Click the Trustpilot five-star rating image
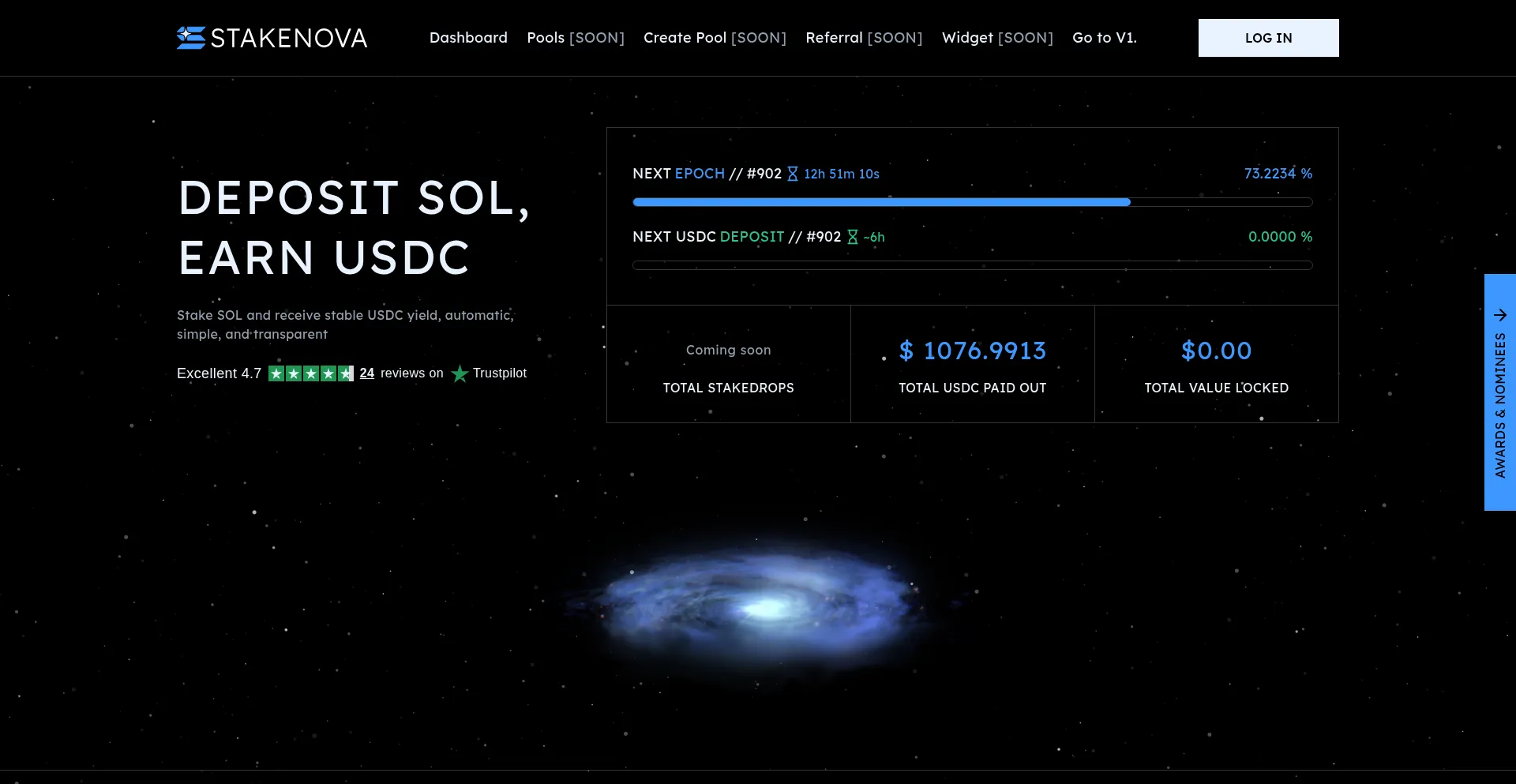Image resolution: width=1516 pixels, height=784 pixels. coord(311,373)
